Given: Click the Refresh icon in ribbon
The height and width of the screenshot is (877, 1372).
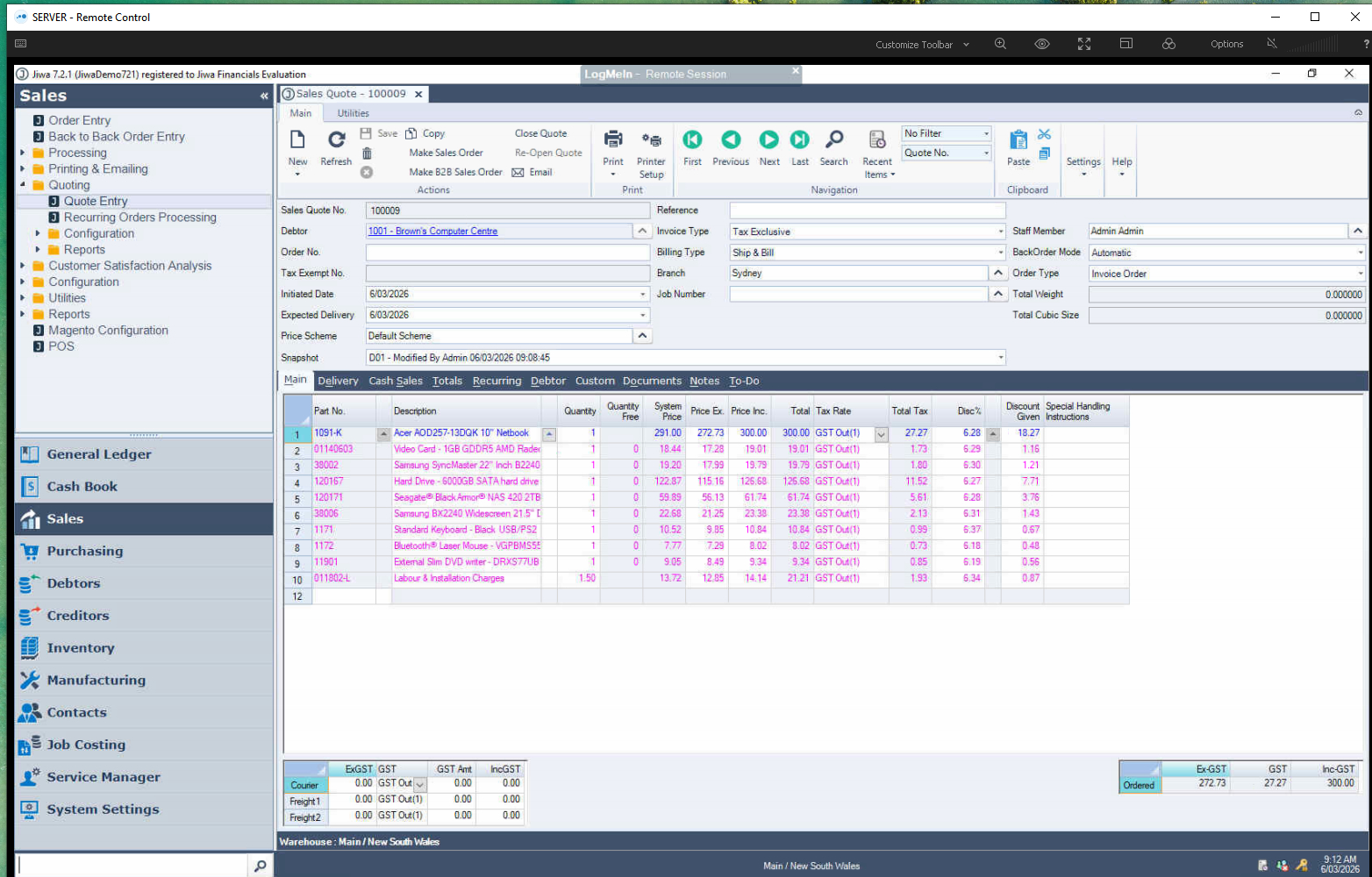Looking at the screenshot, I should tap(336, 140).
